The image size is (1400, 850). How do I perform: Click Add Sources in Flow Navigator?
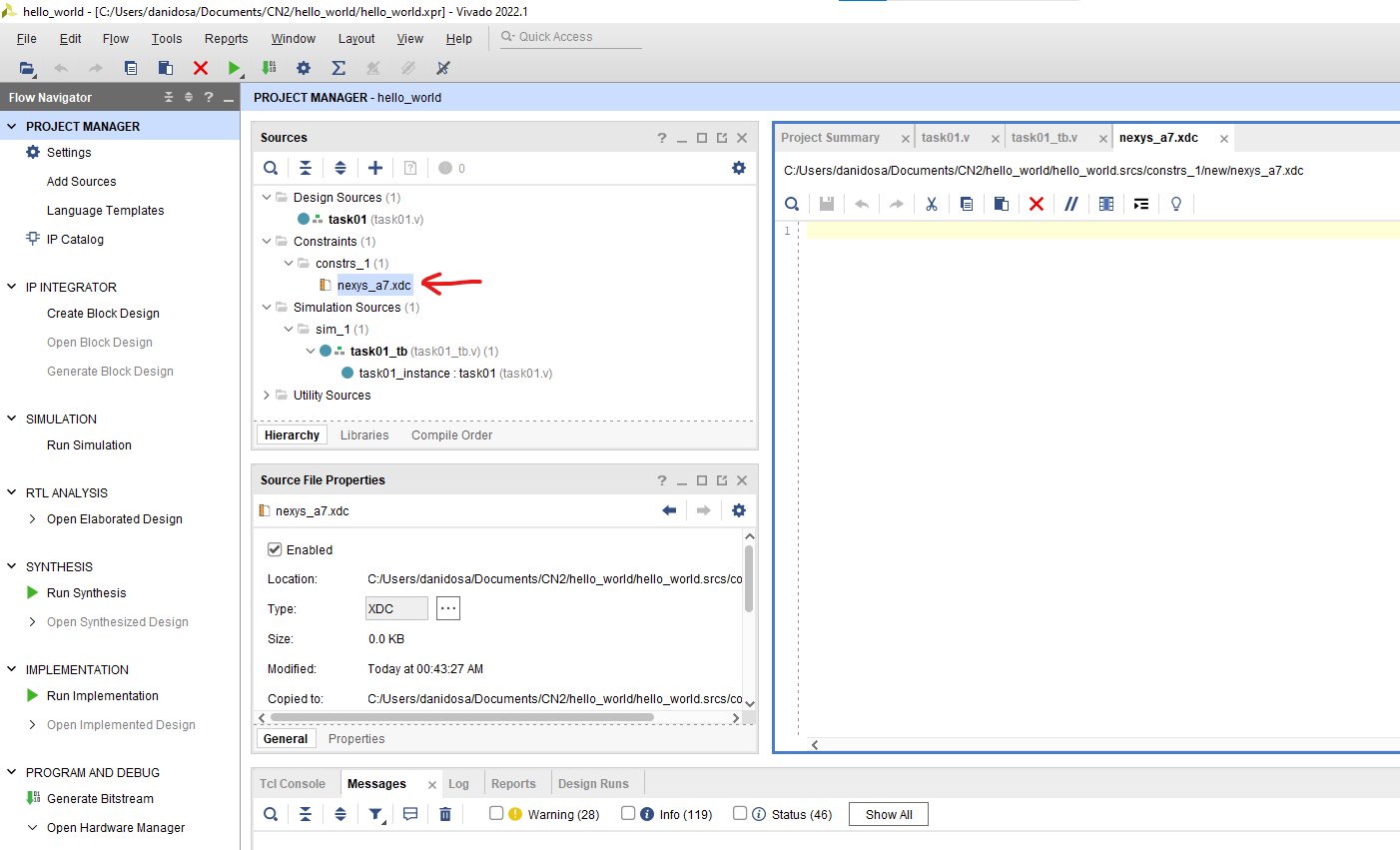81,181
